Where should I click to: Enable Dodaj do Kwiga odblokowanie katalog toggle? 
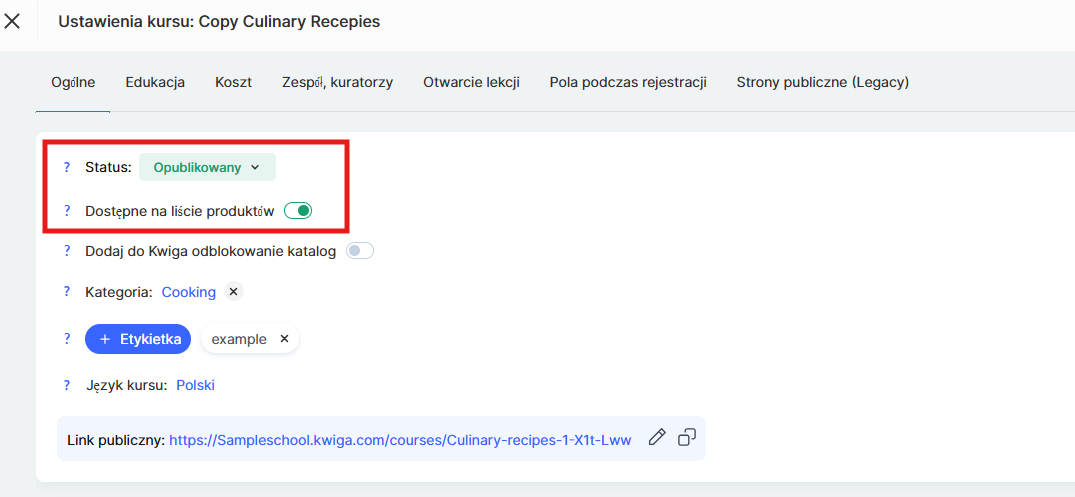(360, 251)
